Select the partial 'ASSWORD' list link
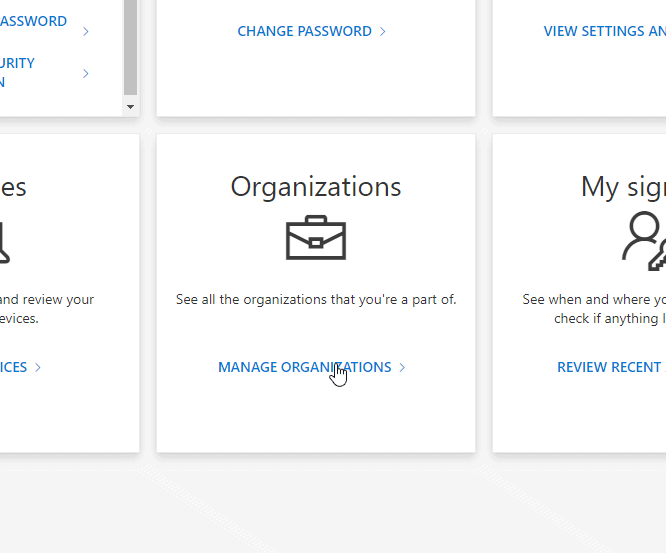The height and width of the screenshot is (553, 666). click(33, 21)
